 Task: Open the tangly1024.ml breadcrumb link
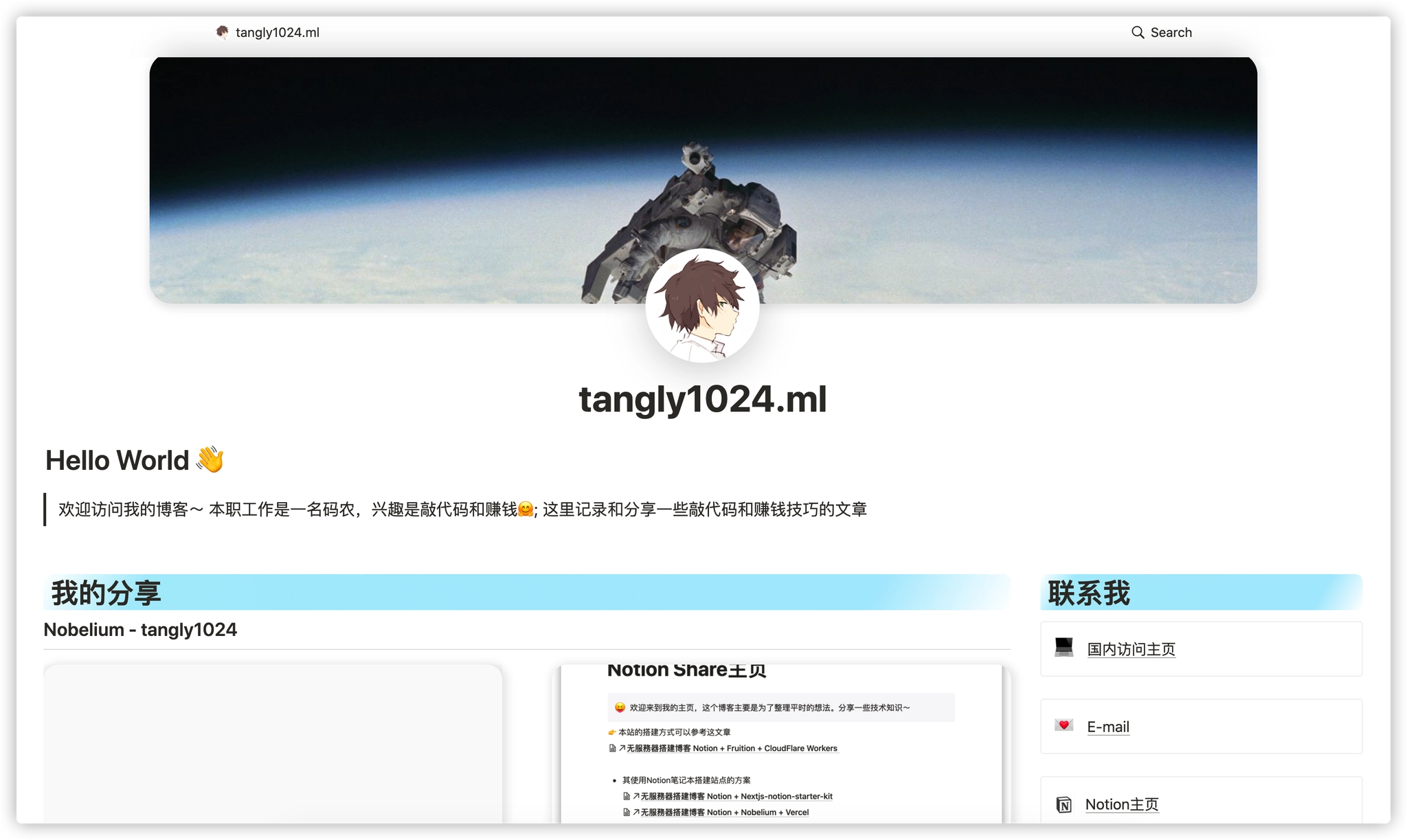pyautogui.click(x=278, y=32)
